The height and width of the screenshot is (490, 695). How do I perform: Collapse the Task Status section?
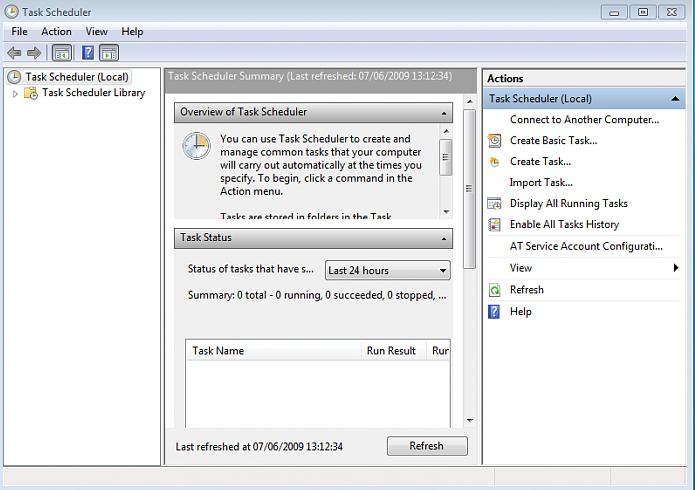click(444, 238)
